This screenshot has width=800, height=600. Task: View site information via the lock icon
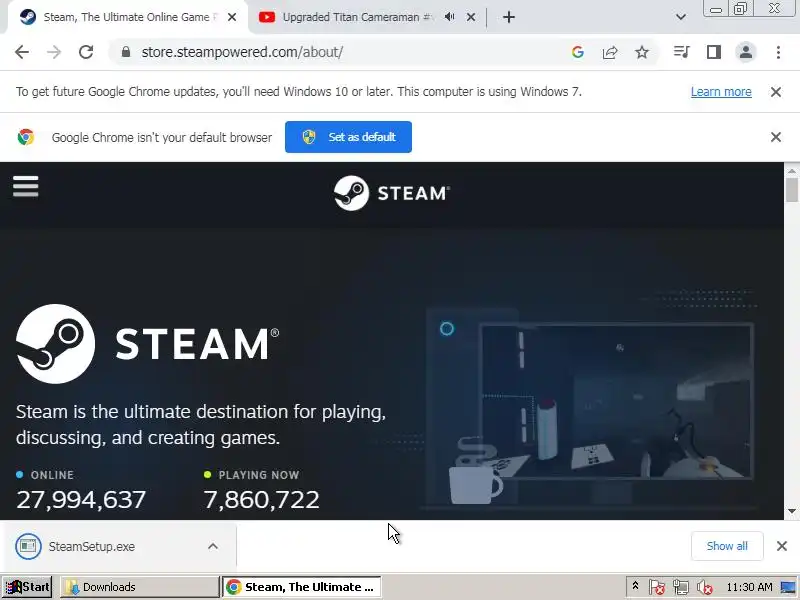pos(126,52)
